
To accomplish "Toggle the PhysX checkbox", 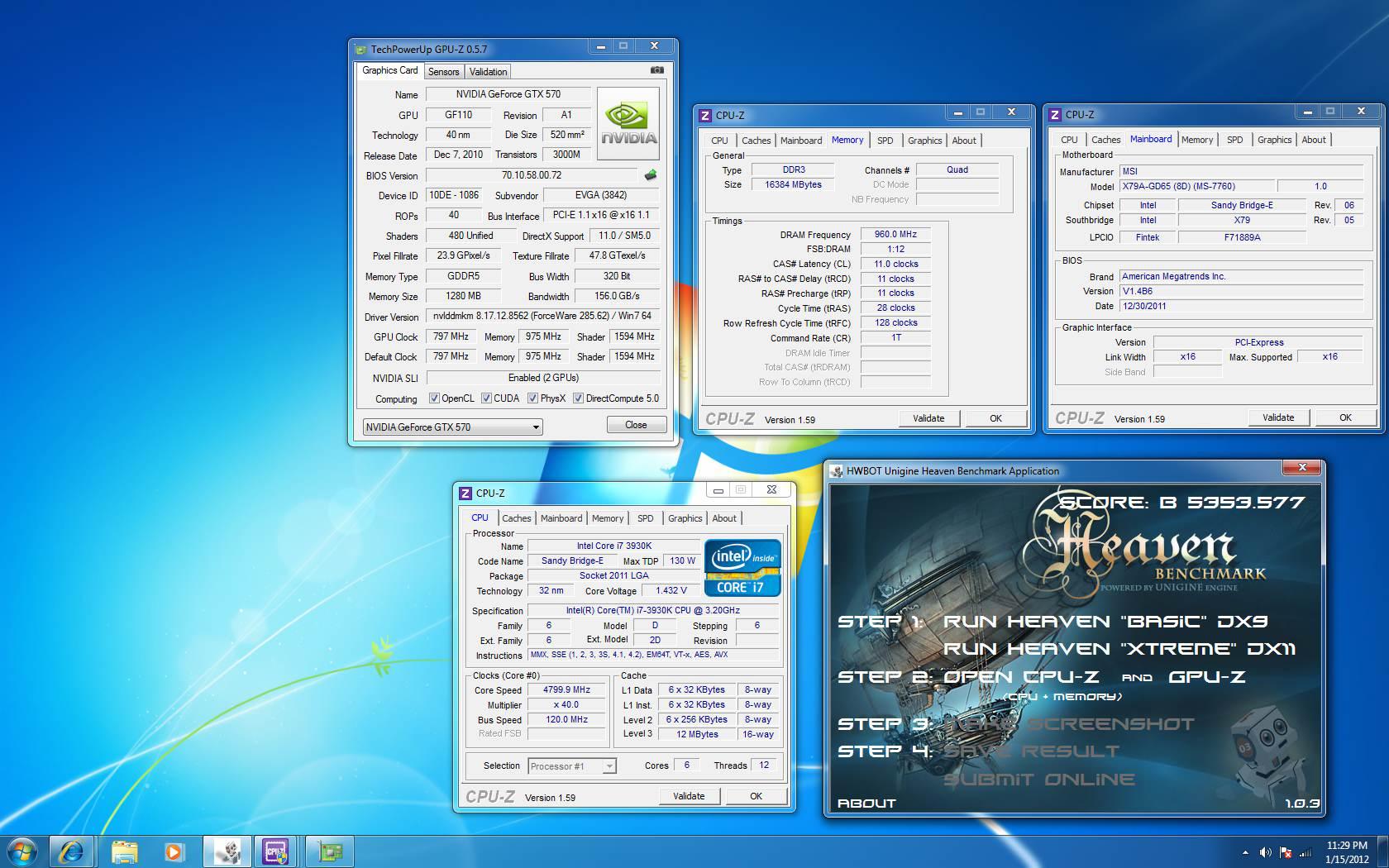I will [x=532, y=398].
